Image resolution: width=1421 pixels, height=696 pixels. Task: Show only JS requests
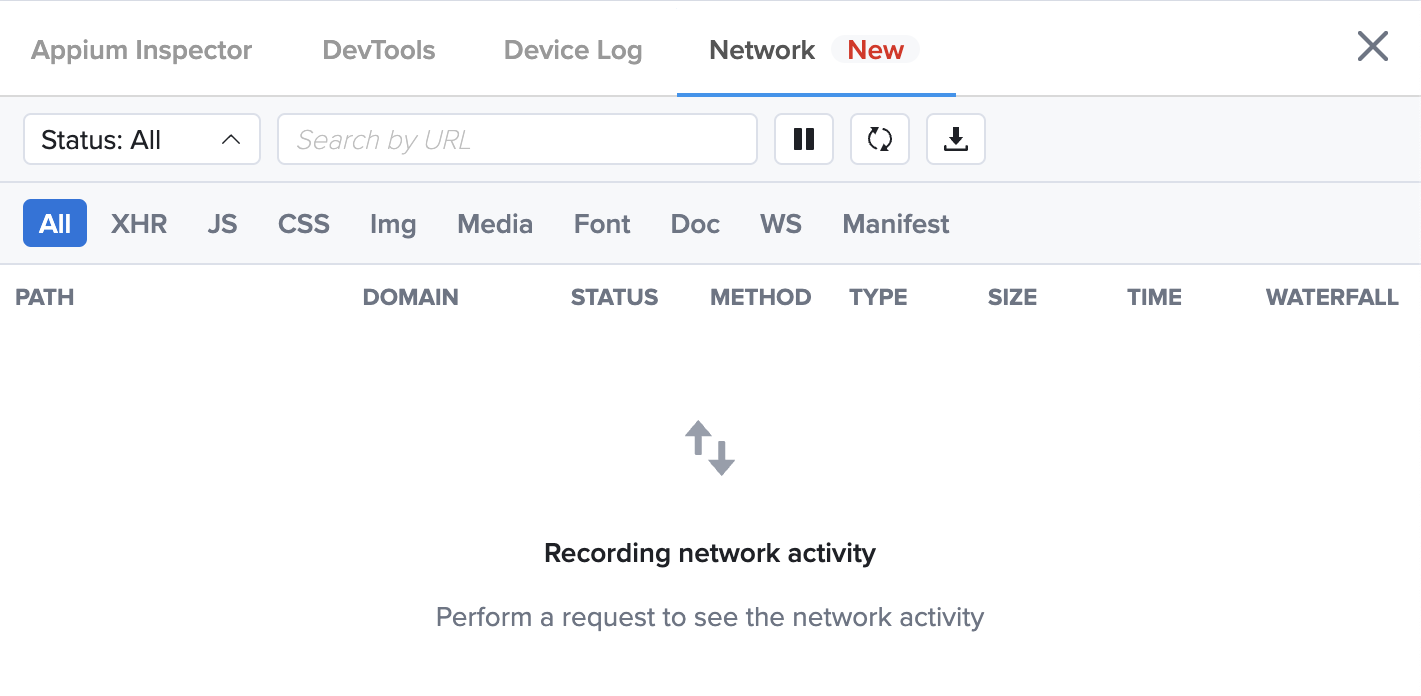[222, 223]
